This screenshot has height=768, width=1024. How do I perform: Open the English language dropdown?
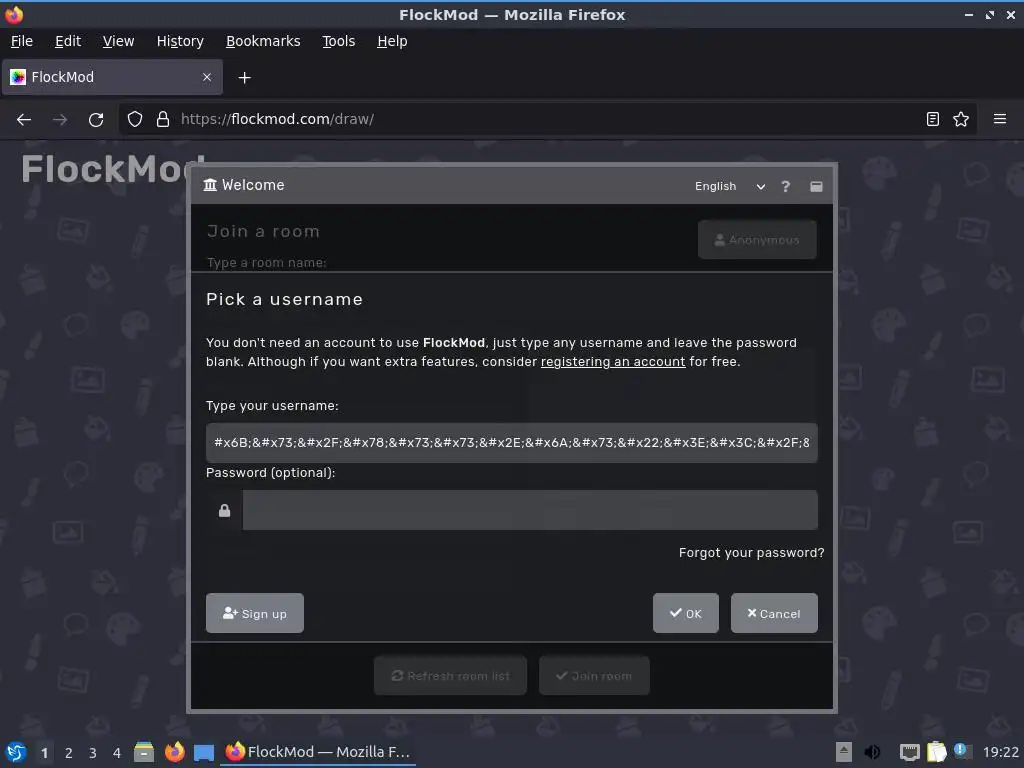coord(729,187)
